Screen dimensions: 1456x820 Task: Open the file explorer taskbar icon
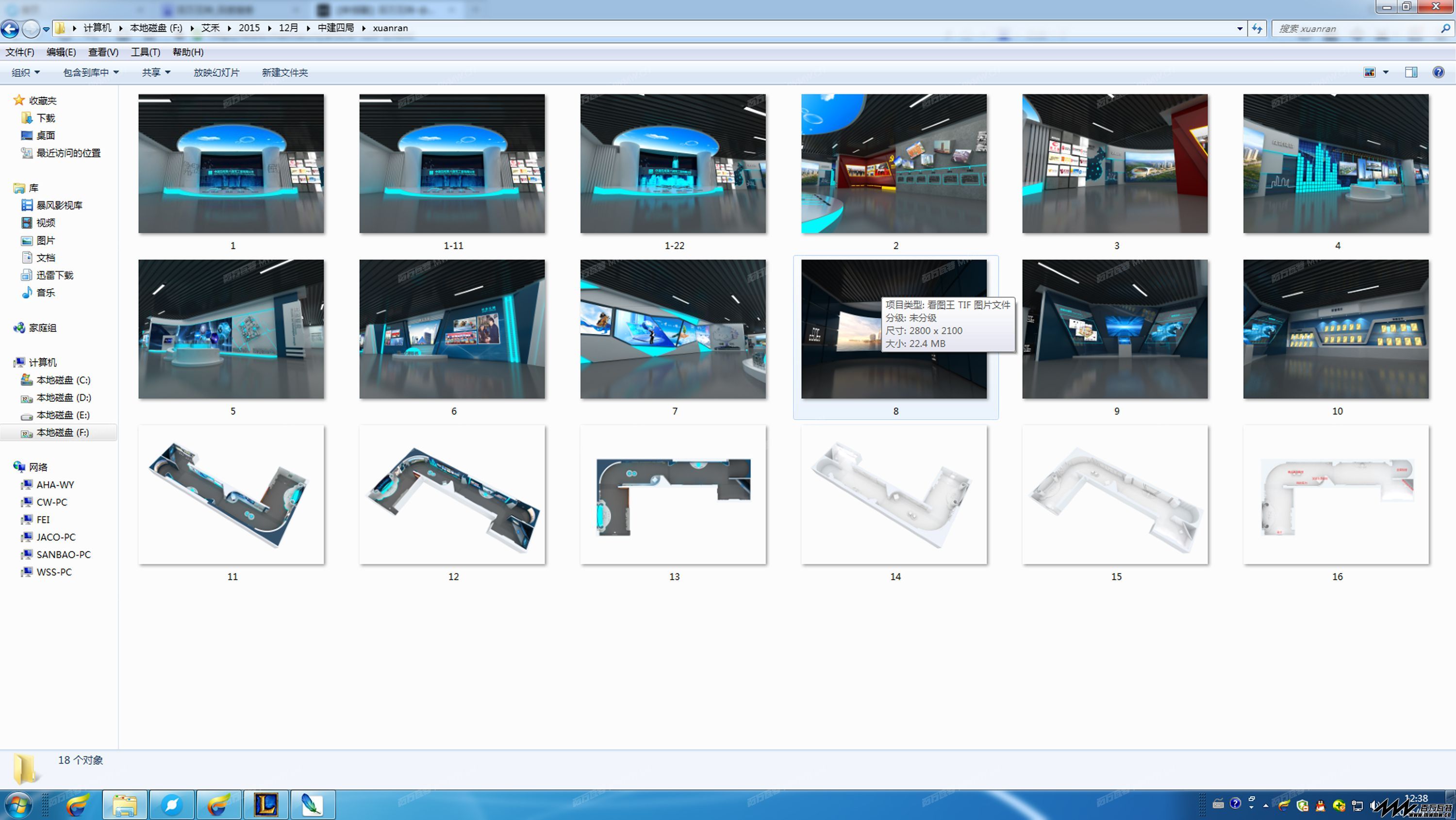[x=125, y=805]
